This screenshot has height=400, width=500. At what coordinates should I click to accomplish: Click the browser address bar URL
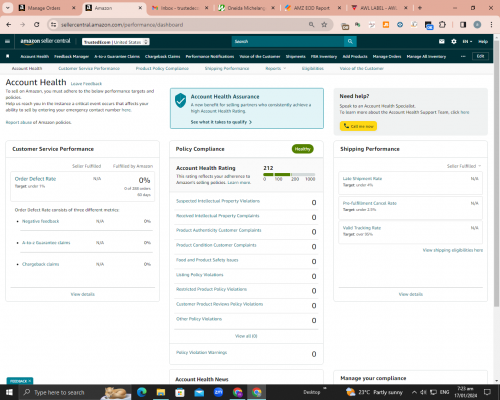coord(122,25)
